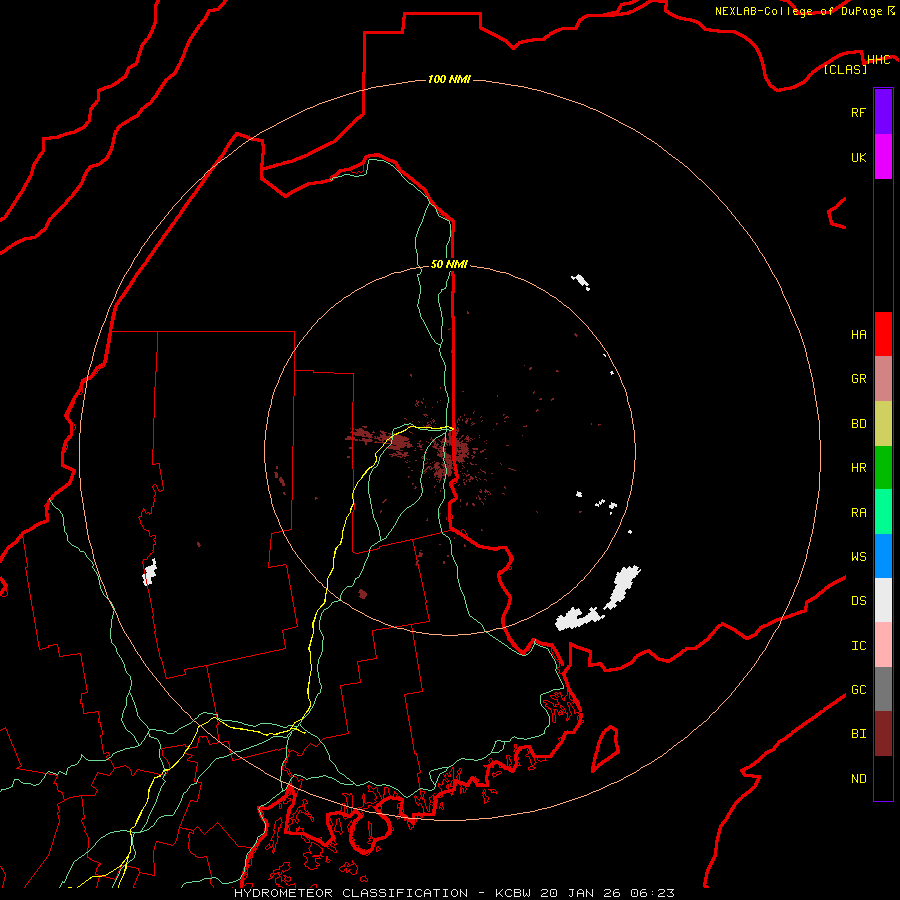Pick the mint green RA legend swatch
This screenshot has height=900, width=900.
point(883,512)
